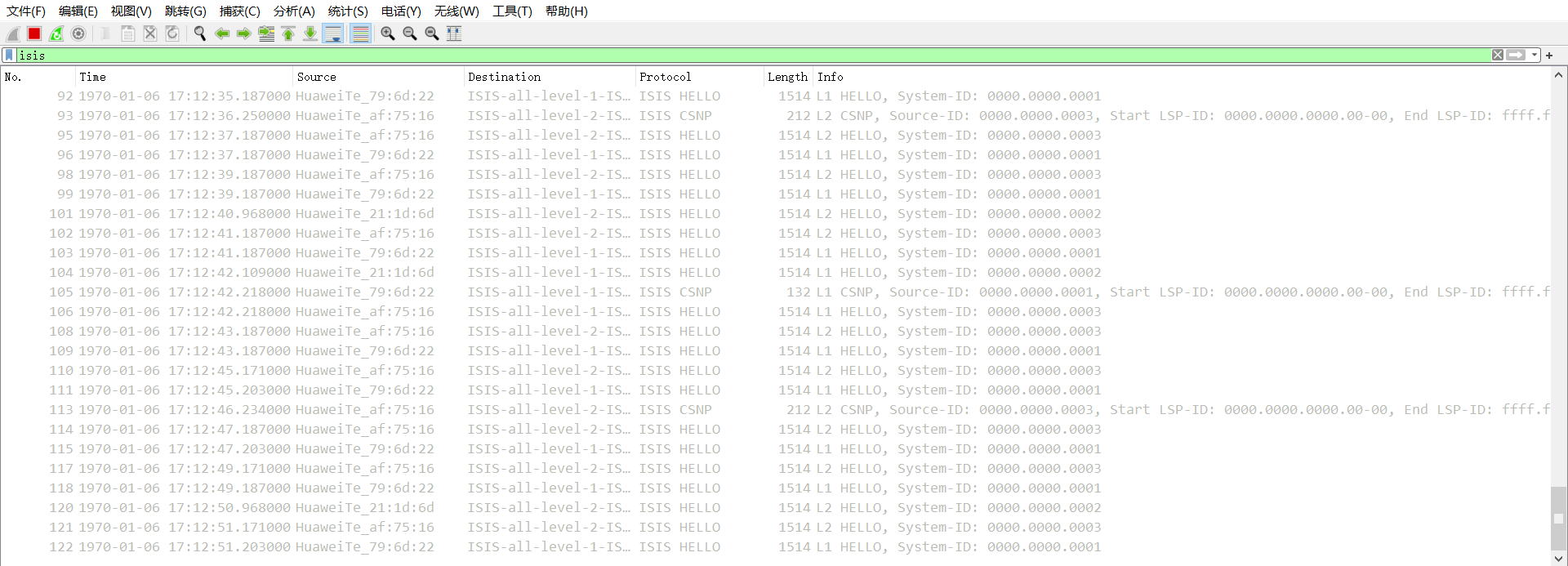Zoom out on packet text

[x=410, y=33]
